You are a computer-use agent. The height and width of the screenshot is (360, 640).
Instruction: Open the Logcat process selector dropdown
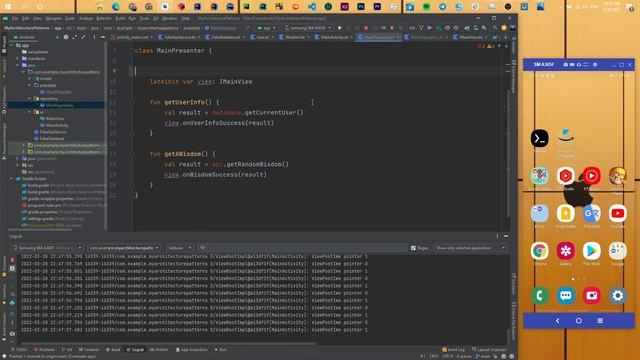124,248
